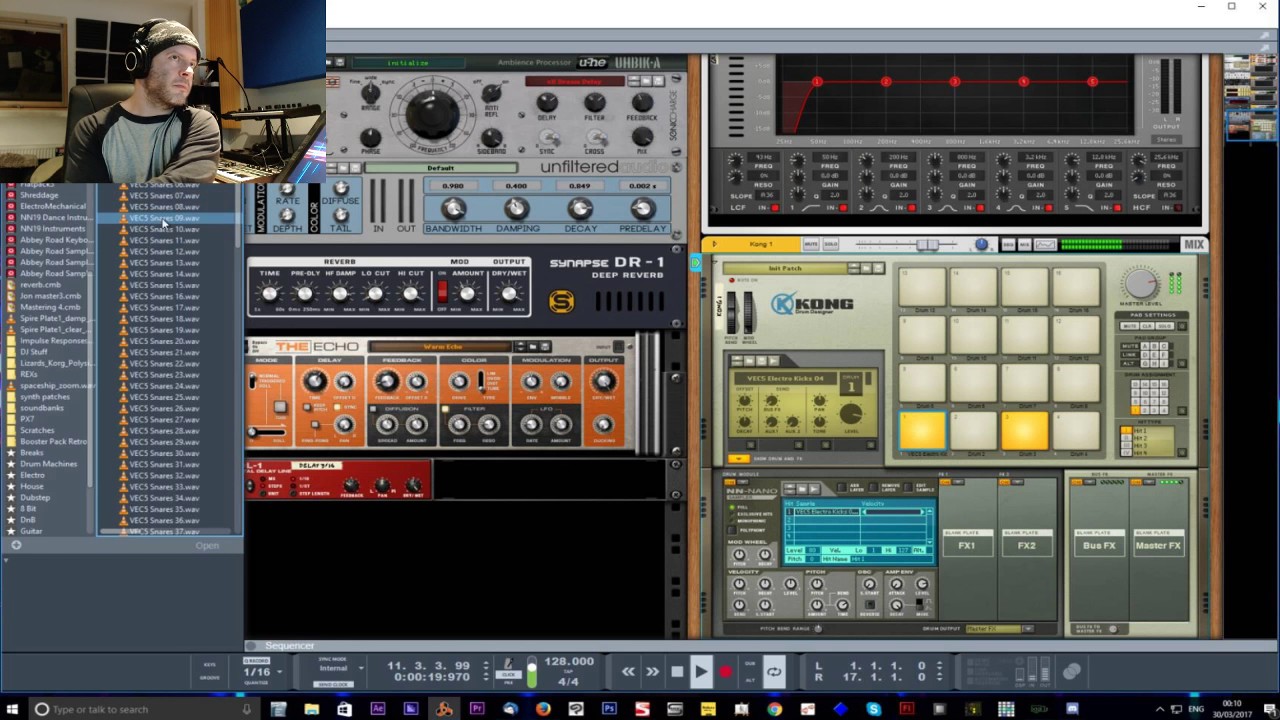The width and height of the screenshot is (1280, 720).
Task: Open the Impulse Responses folder
Action: point(53,341)
